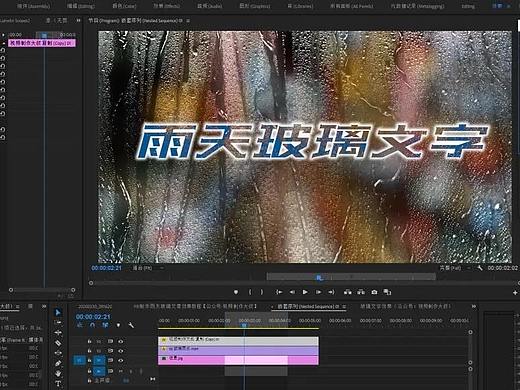520x390 pixels.
Task: Play the program monitor sequence
Action: click(305, 292)
